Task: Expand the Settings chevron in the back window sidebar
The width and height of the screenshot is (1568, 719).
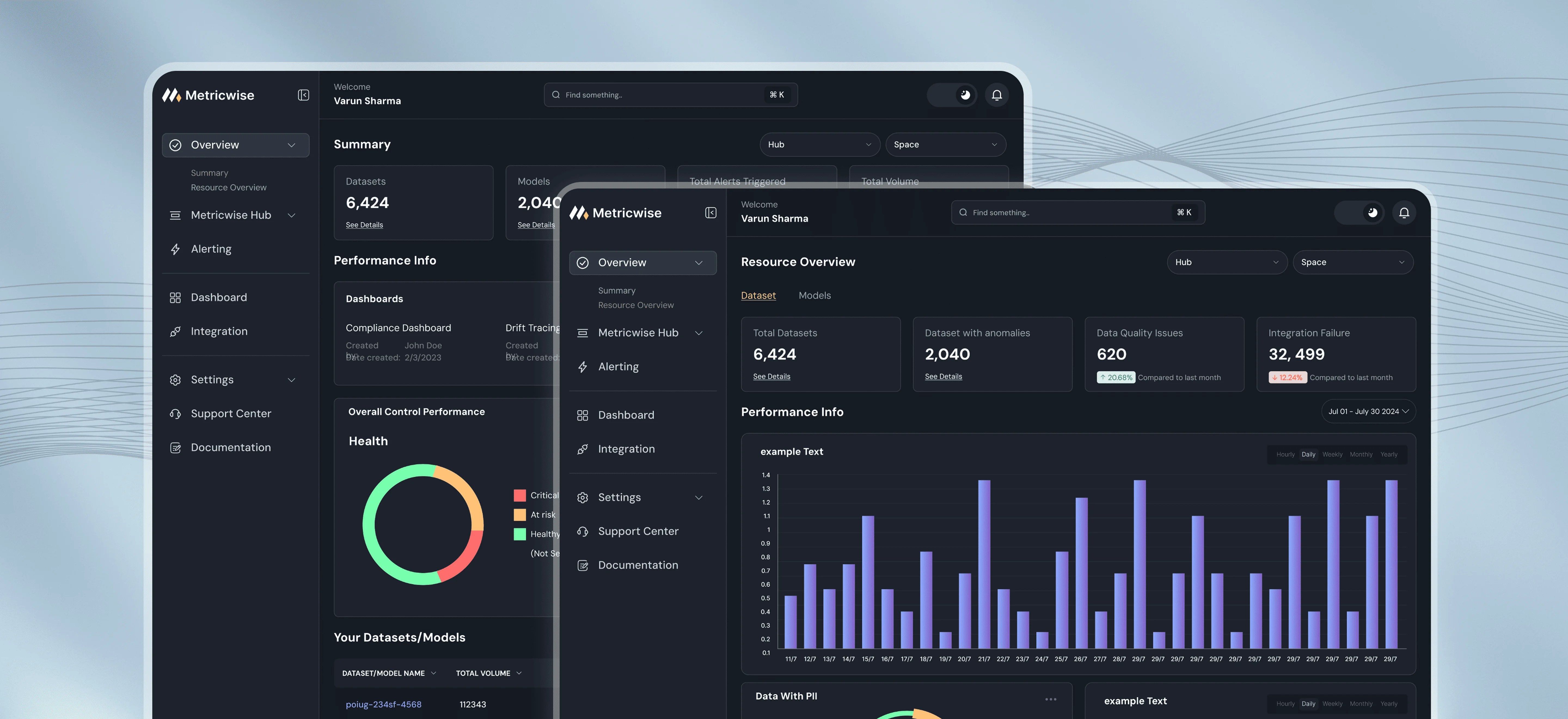Action: coord(292,380)
